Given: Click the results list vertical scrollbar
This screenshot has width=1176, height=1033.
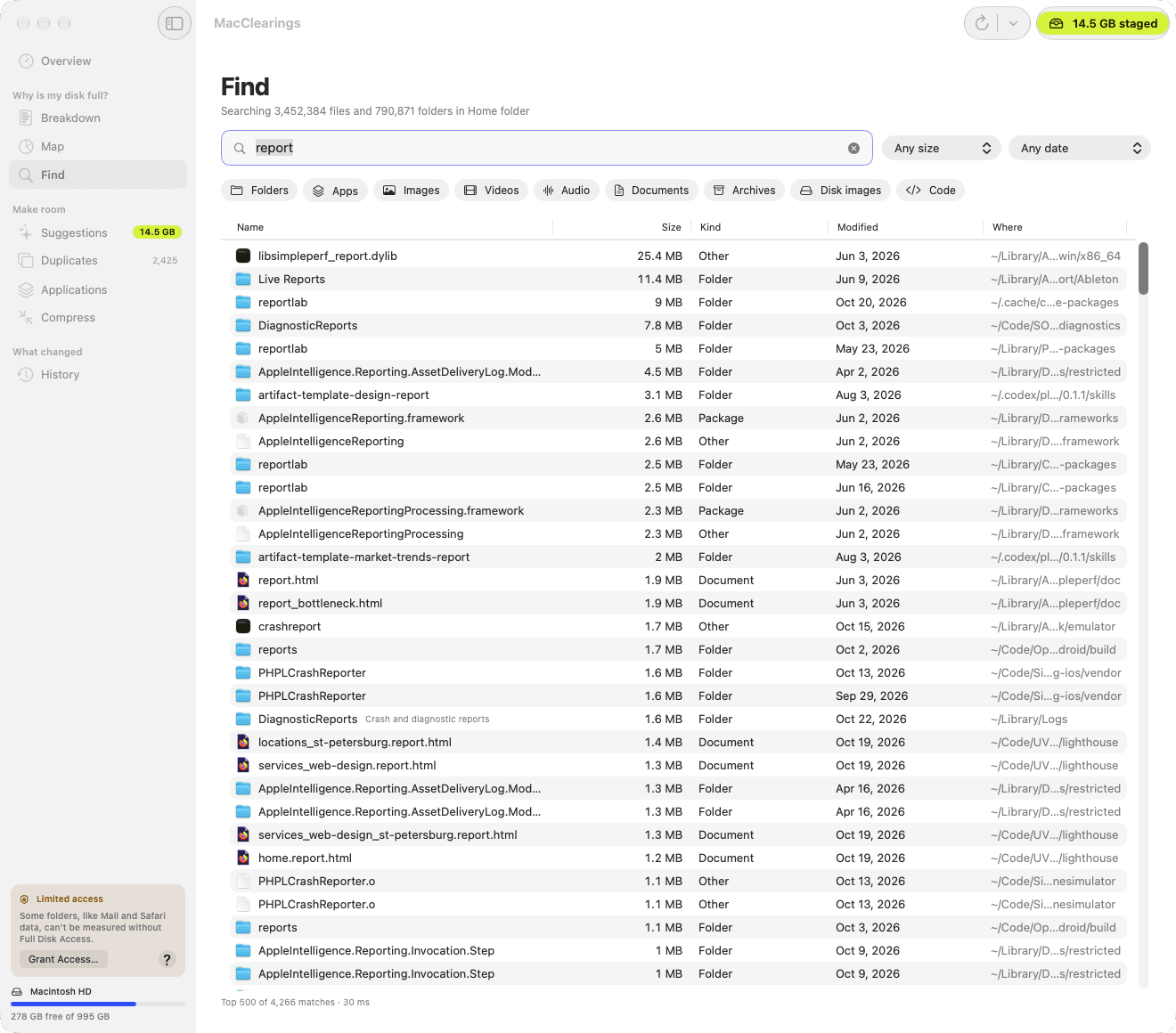Looking at the screenshot, I should pos(1143,268).
